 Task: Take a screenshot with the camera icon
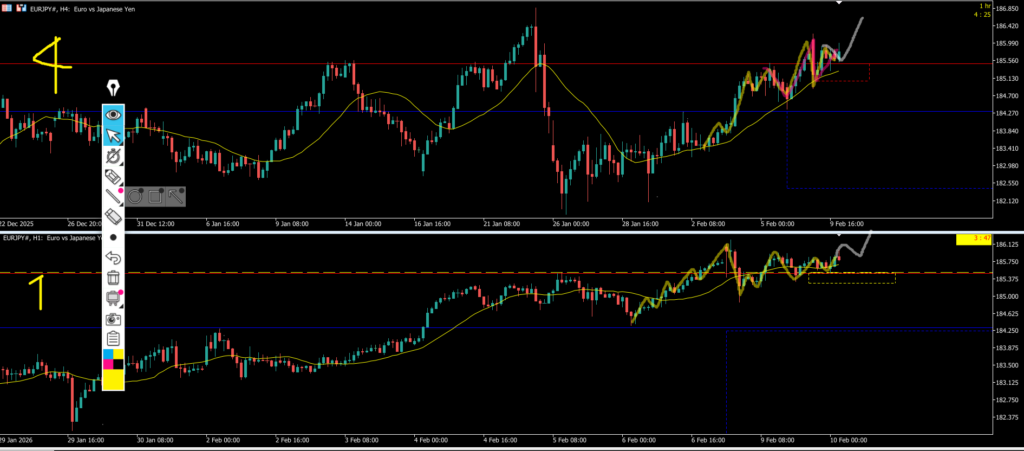pyautogui.click(x=113, y=319)
